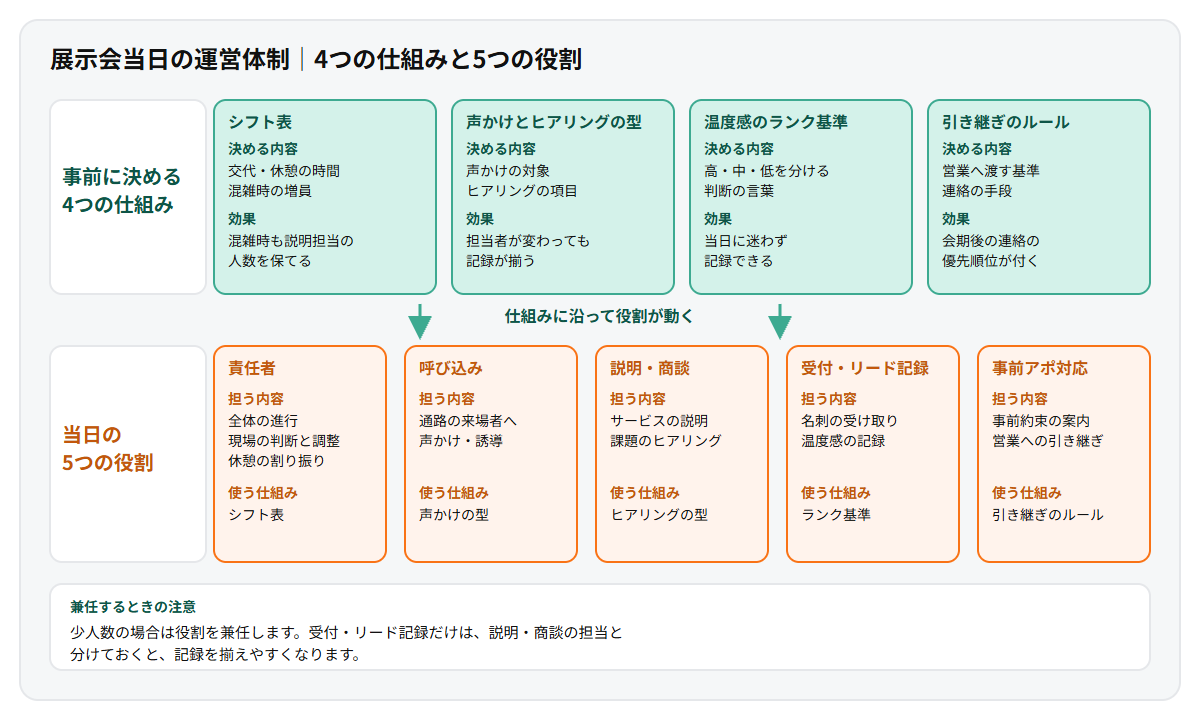
Task: Click the line "混雑時の増員"
Action: pyautogui.click(x=270, y=191)
